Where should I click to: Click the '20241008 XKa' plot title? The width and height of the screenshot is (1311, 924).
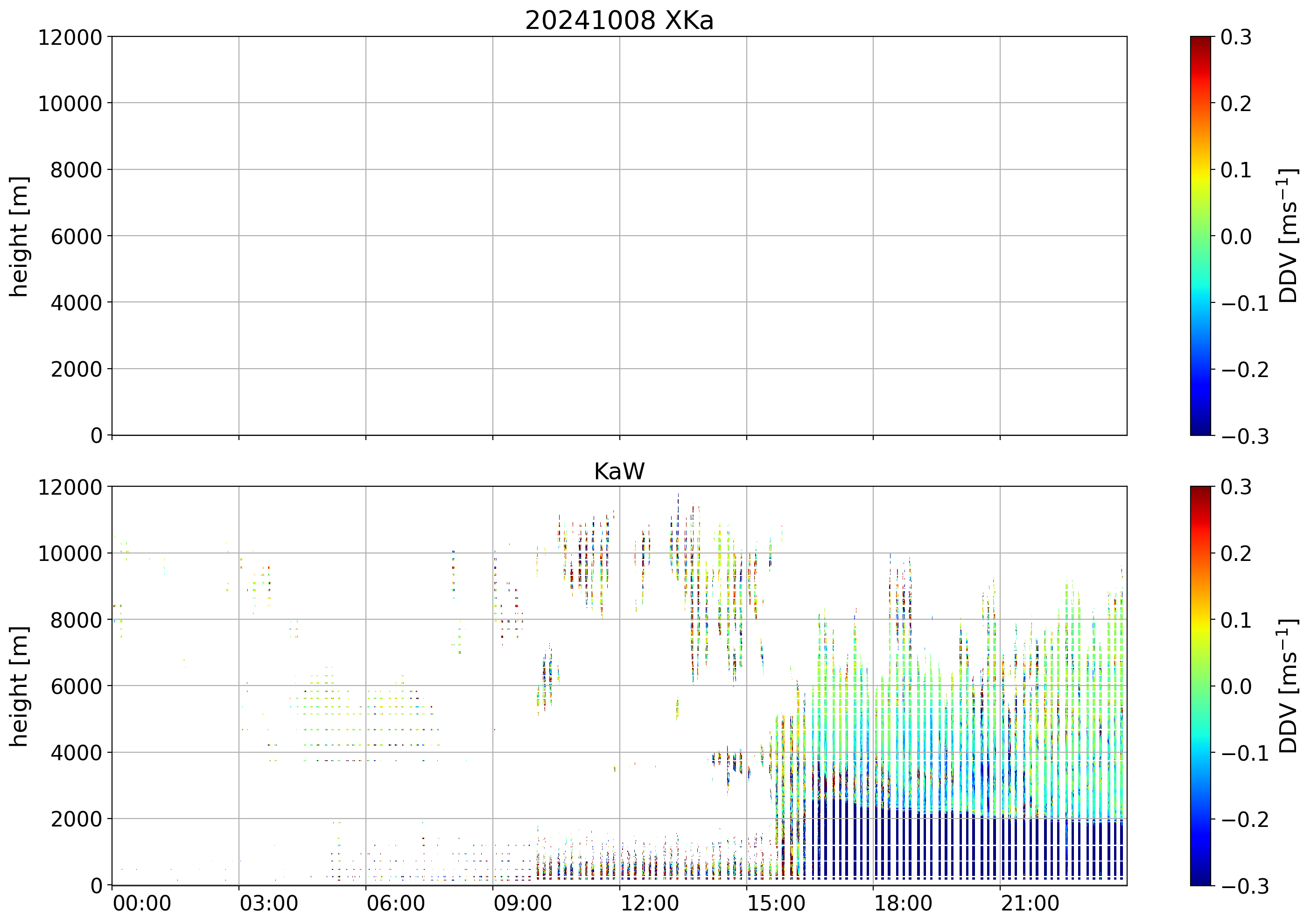click(x=619, y=21)
